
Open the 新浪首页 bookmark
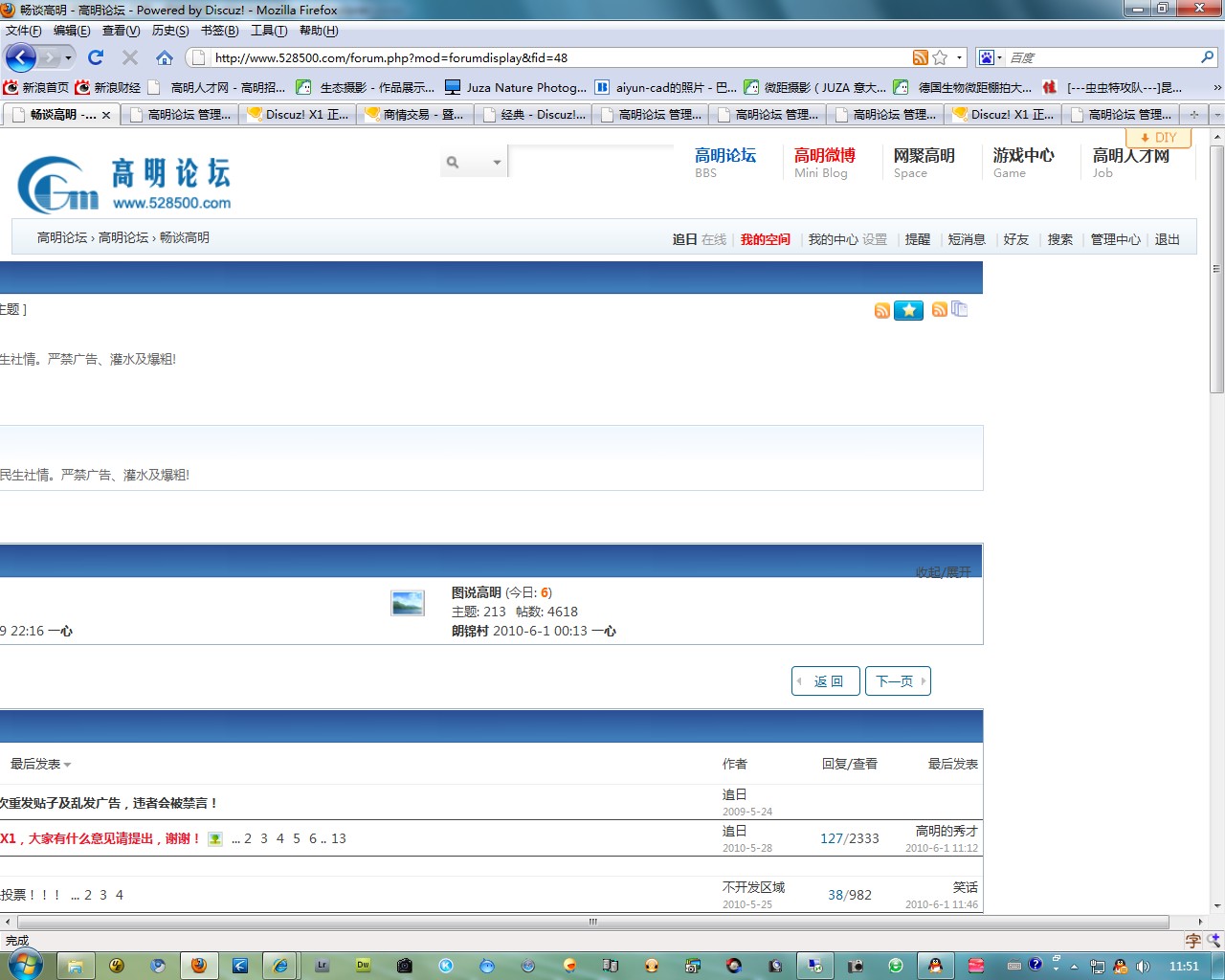(36, 87)
